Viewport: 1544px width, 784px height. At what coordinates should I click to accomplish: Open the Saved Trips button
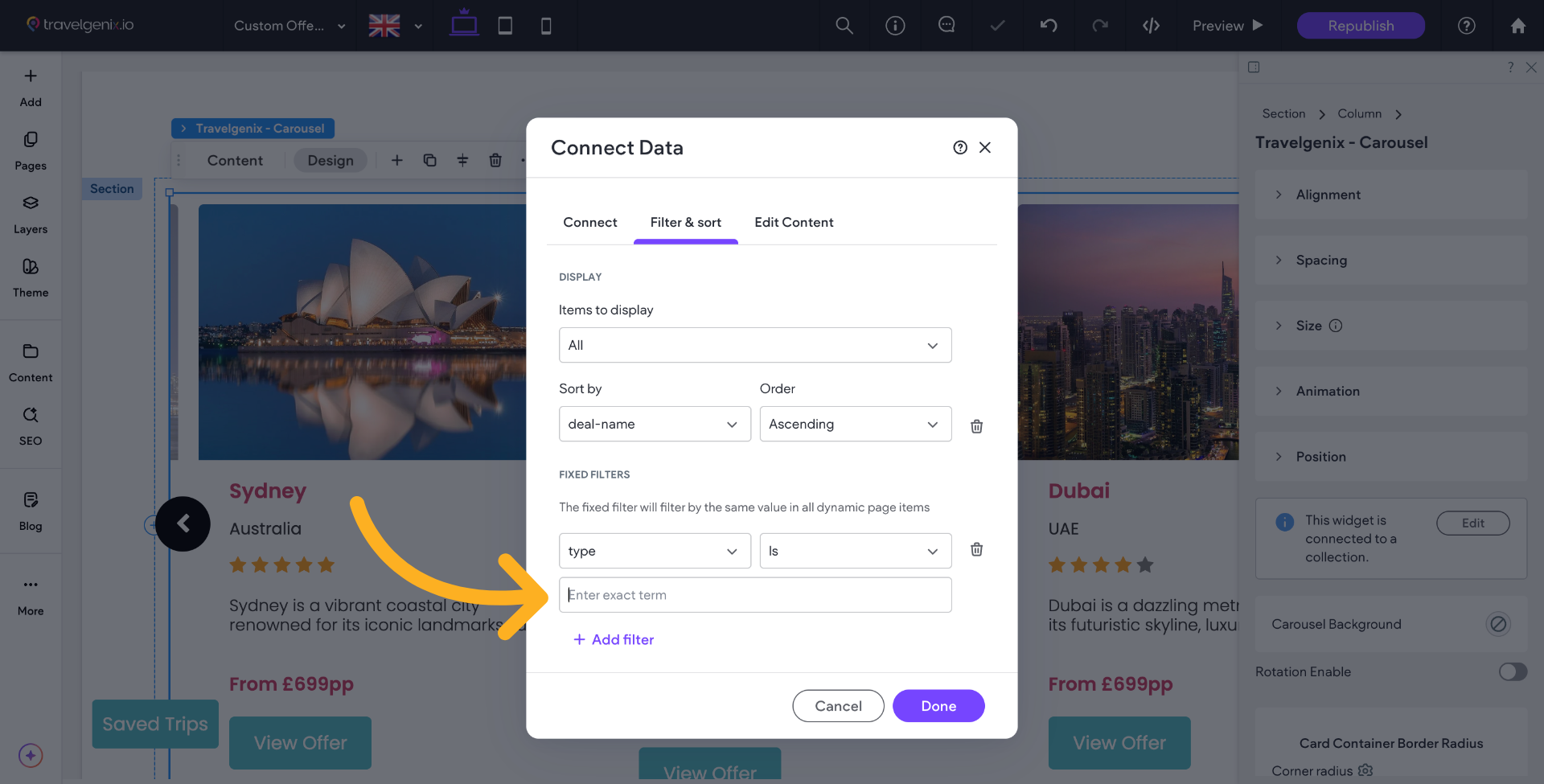155,724
